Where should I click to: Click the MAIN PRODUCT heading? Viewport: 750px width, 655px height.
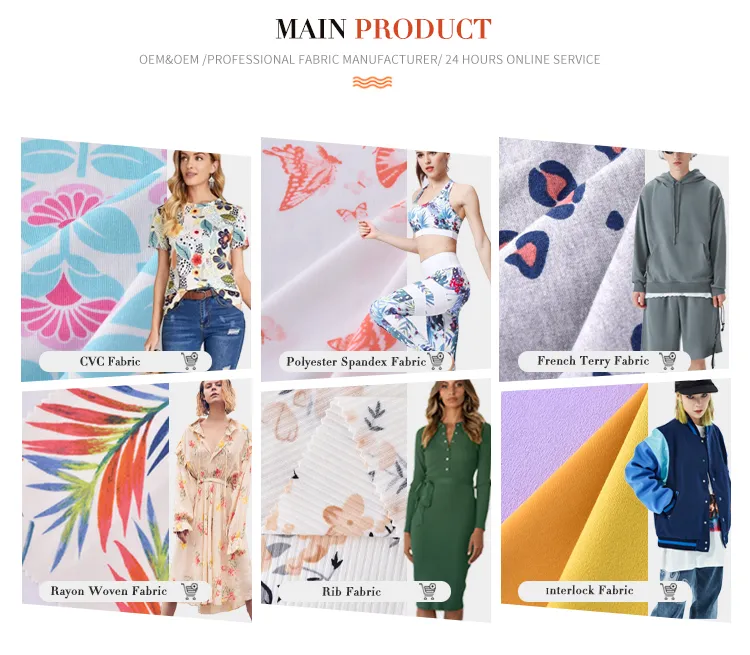(x=383, y=29)
